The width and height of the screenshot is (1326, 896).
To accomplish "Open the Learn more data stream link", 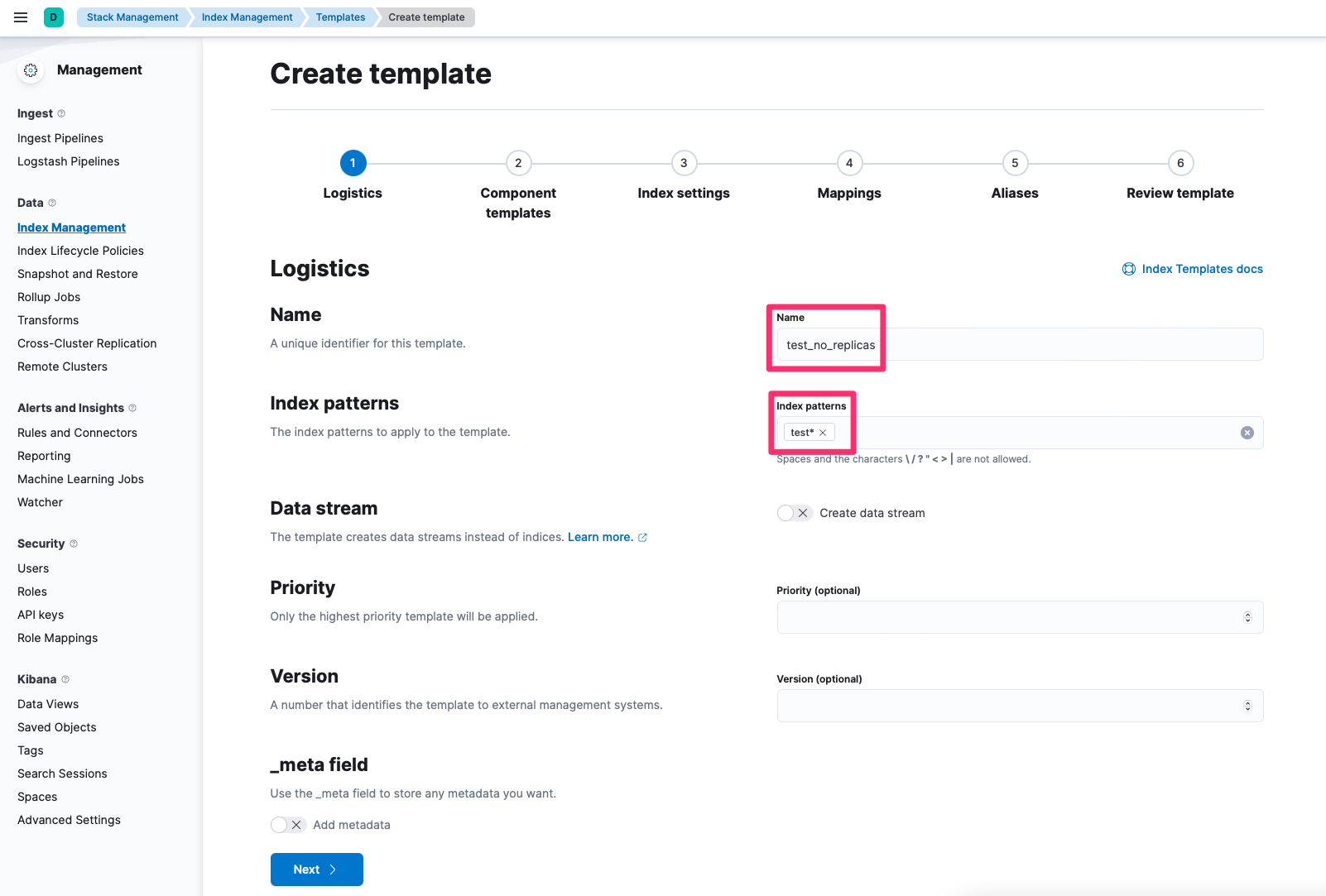I will (600, 537).
